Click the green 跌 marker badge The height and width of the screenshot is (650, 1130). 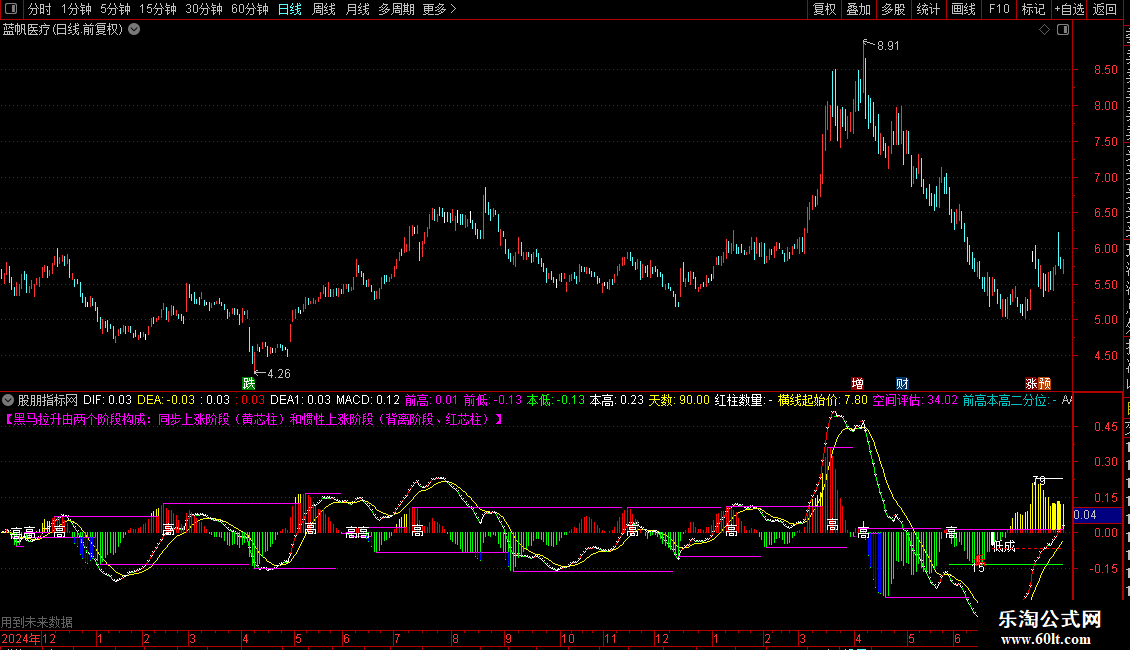[249, 383]
